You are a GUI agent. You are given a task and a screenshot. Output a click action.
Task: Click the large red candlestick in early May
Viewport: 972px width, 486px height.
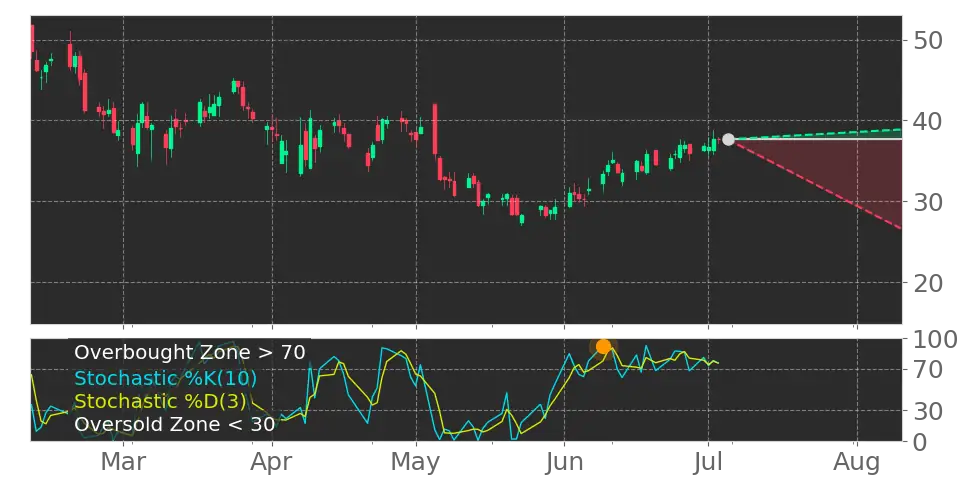tap(435, 131)
